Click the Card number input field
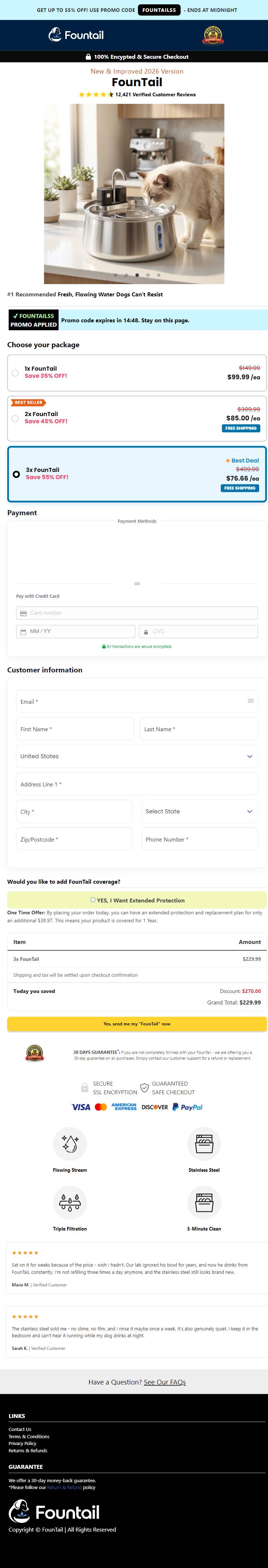The height and width of the screenshot is (1568, 268). click(x=137, y=613)
